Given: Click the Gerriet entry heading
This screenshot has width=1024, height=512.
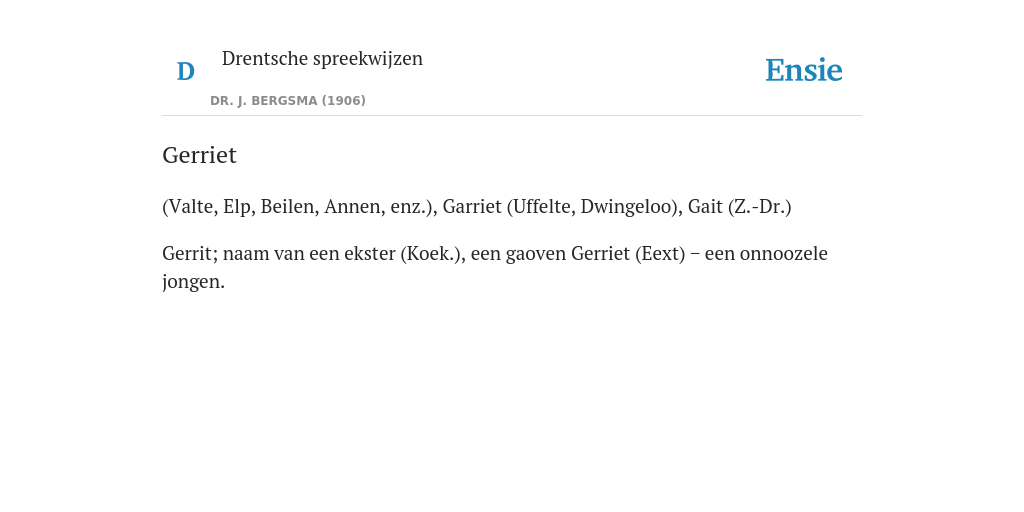Looking at the screenshot, I should 199,155.
